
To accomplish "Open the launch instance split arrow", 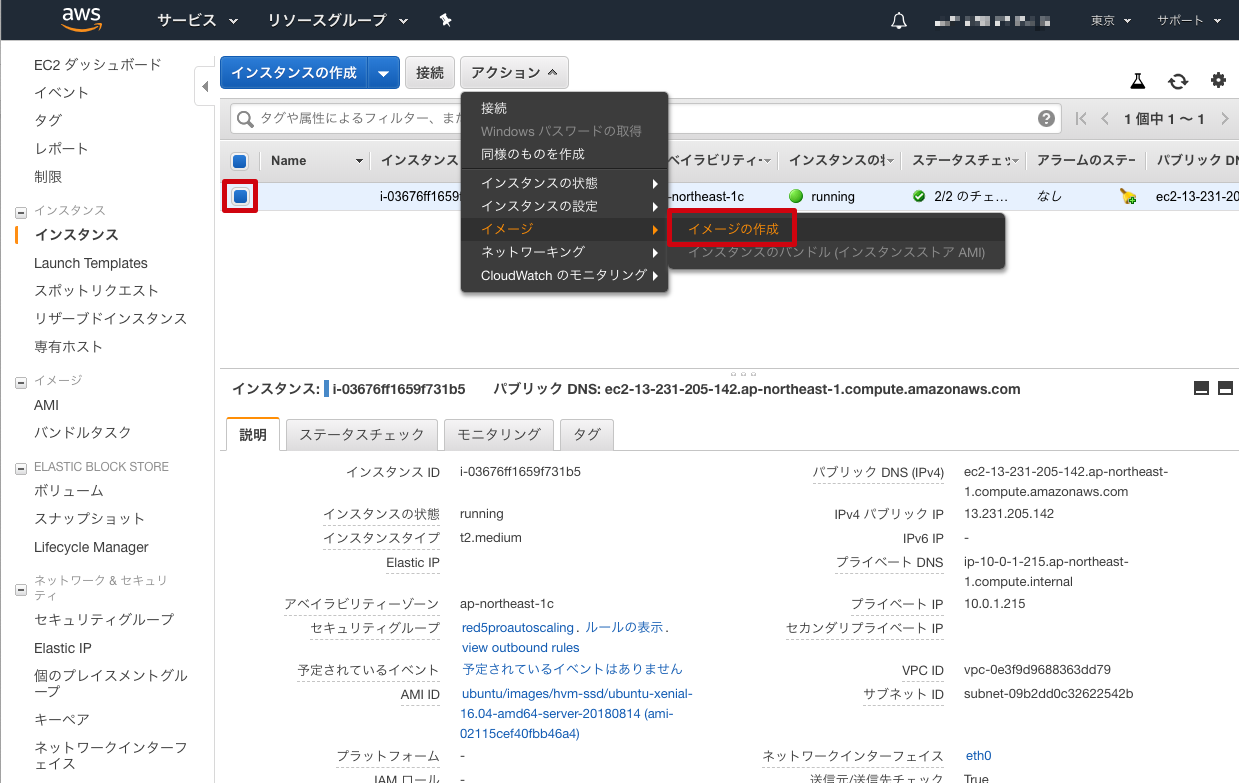I will (384, 73).
